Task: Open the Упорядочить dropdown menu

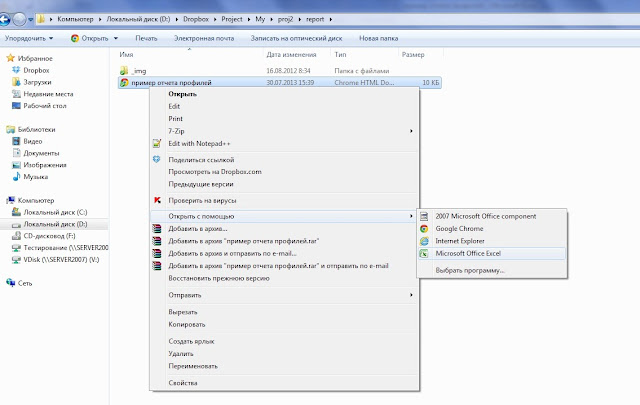Action: point(29,38)
